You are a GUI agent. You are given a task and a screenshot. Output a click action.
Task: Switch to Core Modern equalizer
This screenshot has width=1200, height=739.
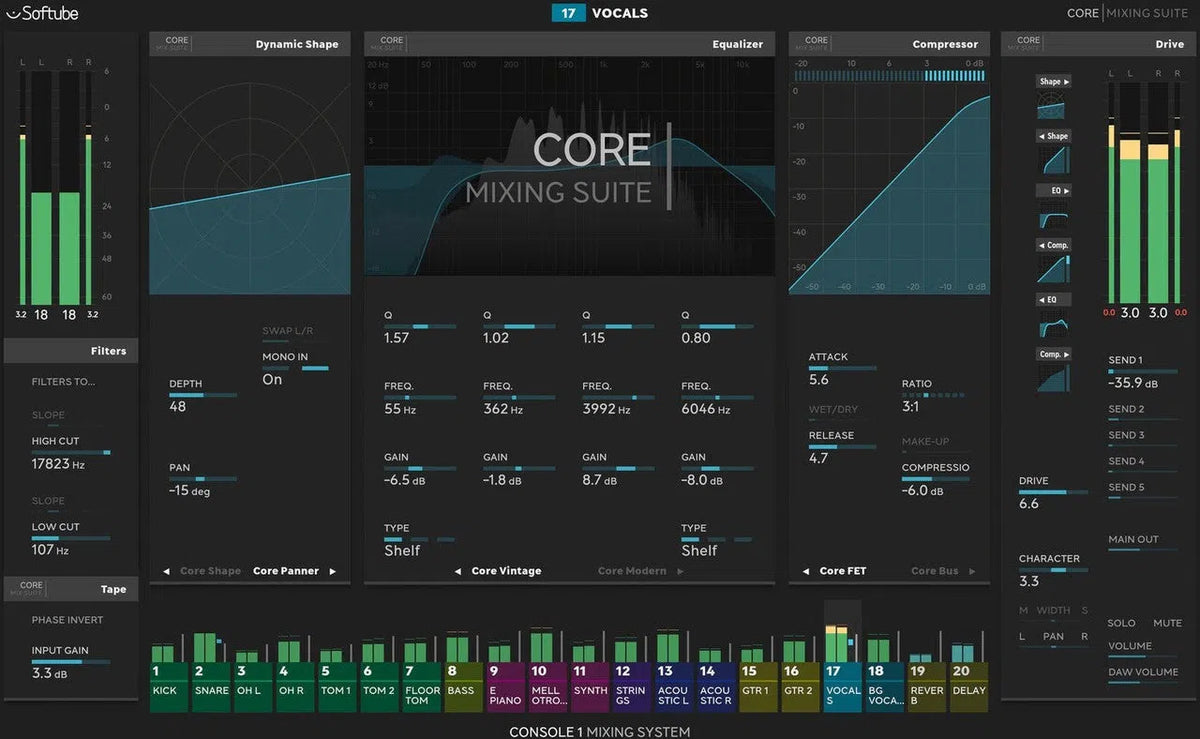(x=634, y=570)
